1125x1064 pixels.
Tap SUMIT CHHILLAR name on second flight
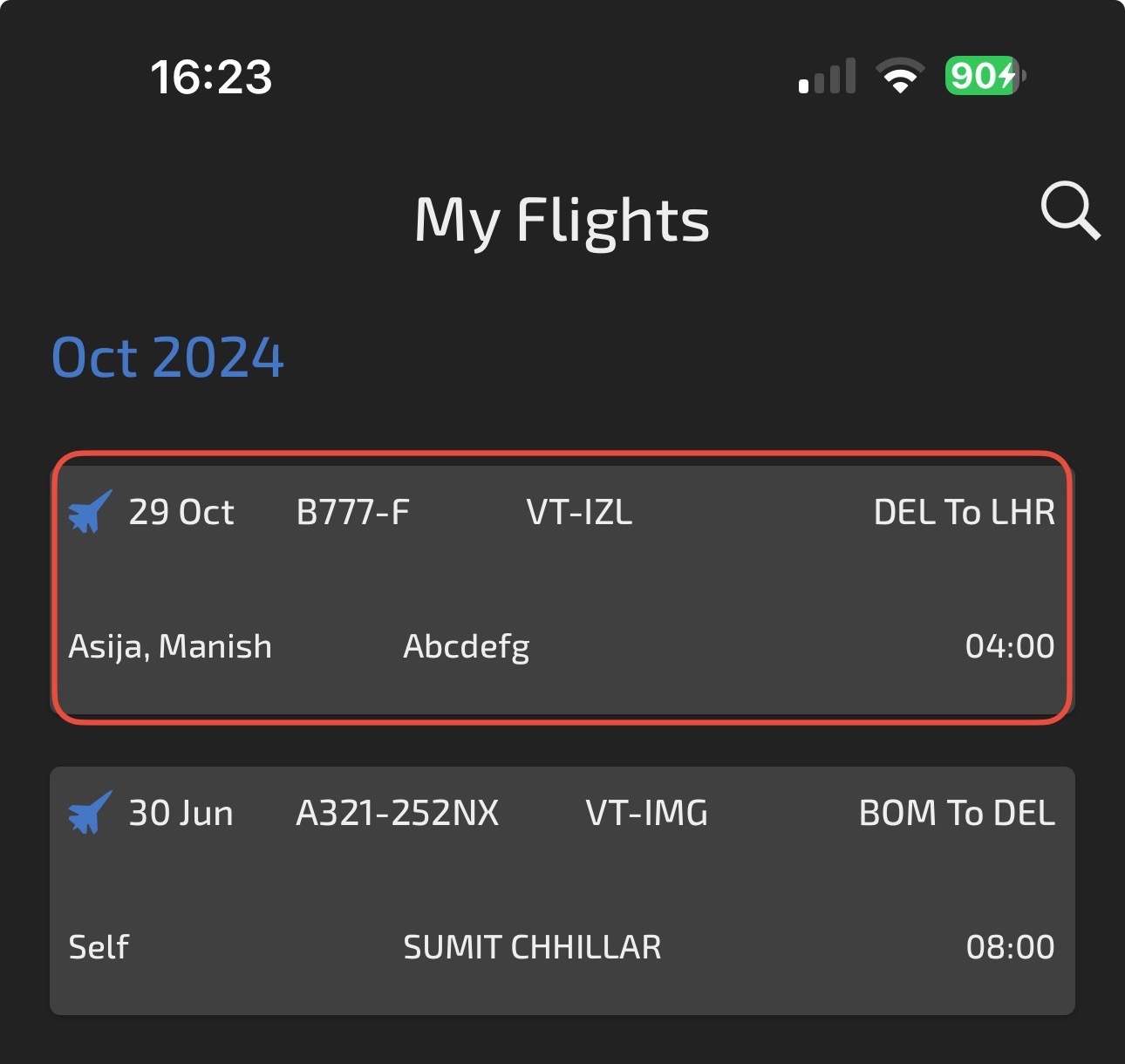click(x=533, y=947)
